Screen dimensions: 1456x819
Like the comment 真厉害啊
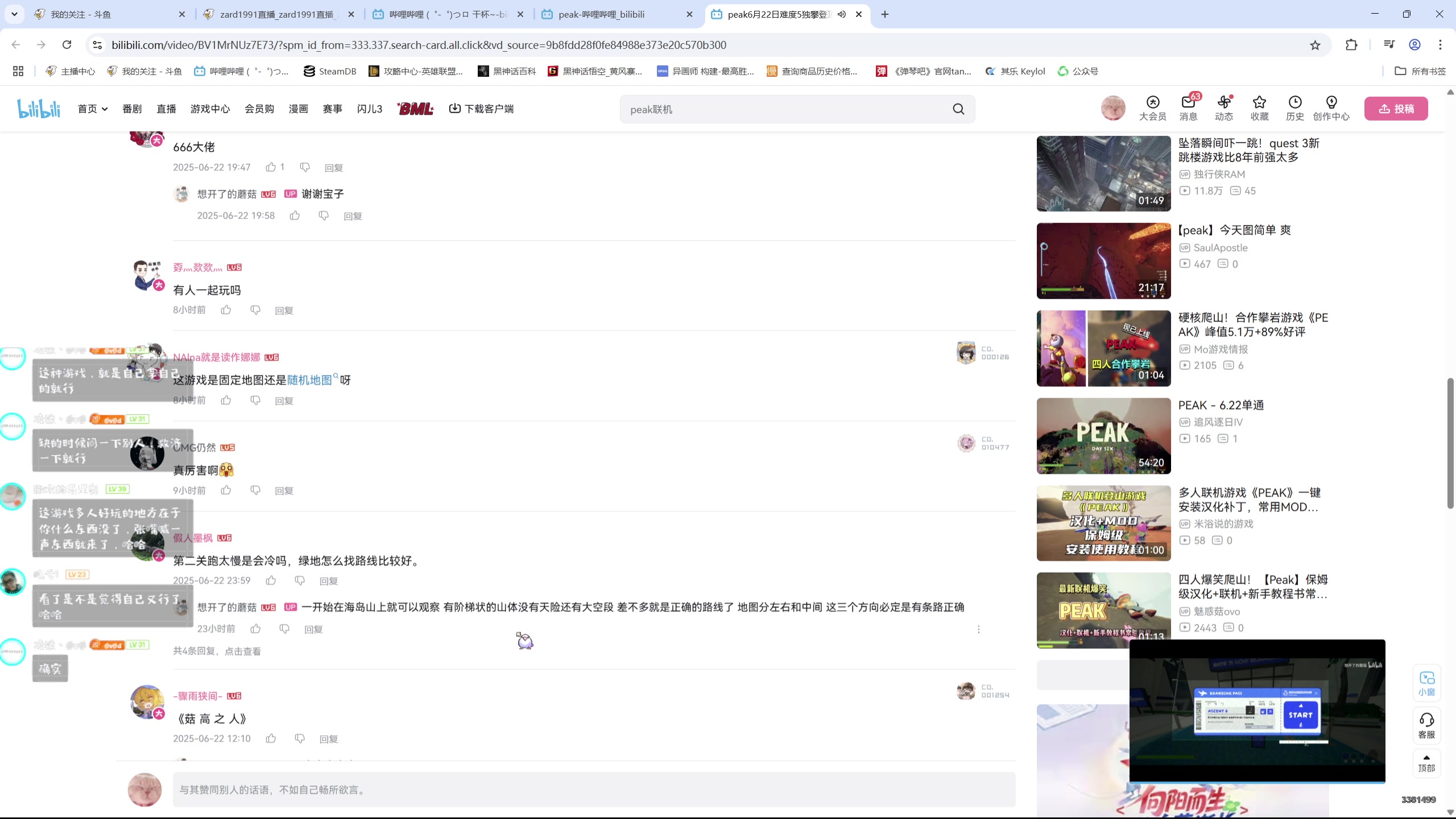(x=226, y=490)
